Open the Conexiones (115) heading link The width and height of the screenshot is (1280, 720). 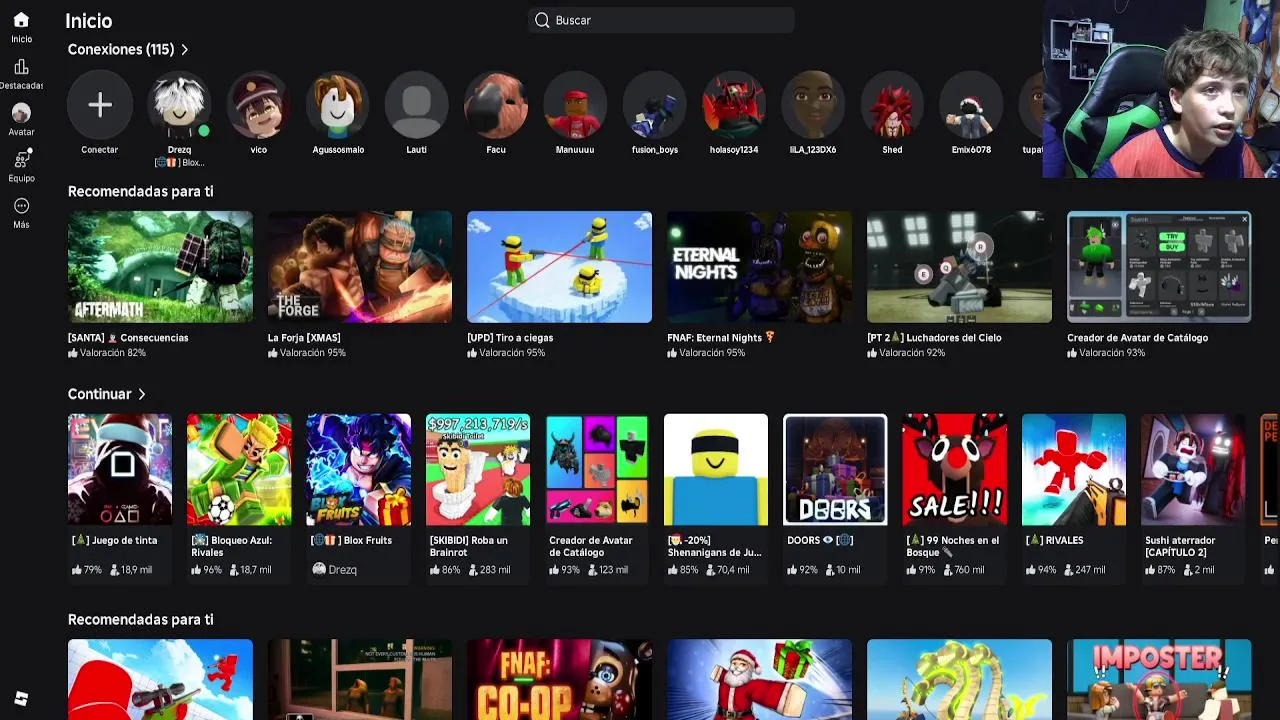pos(121,49)
